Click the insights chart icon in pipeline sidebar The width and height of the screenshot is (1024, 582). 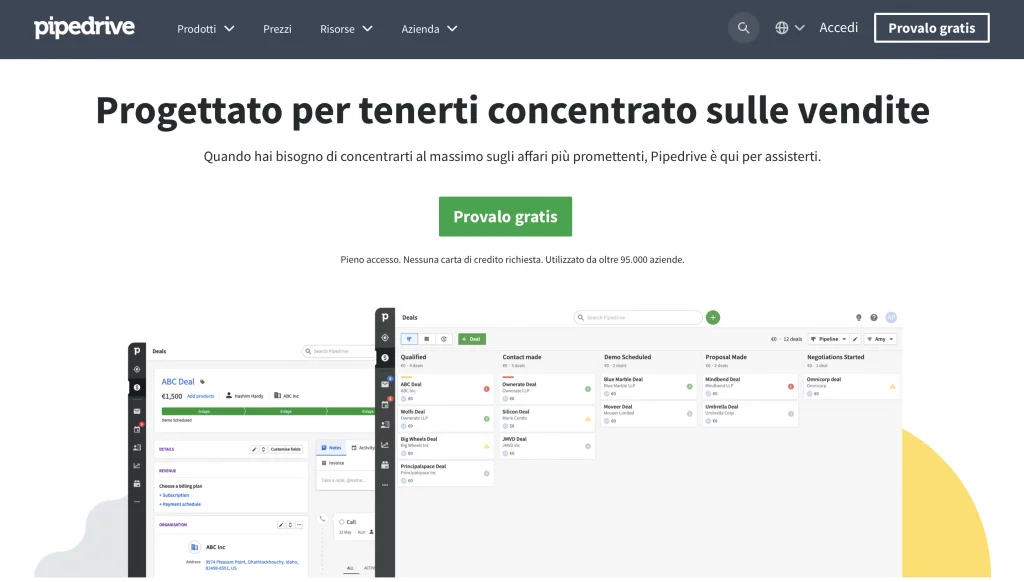point(385,444)
